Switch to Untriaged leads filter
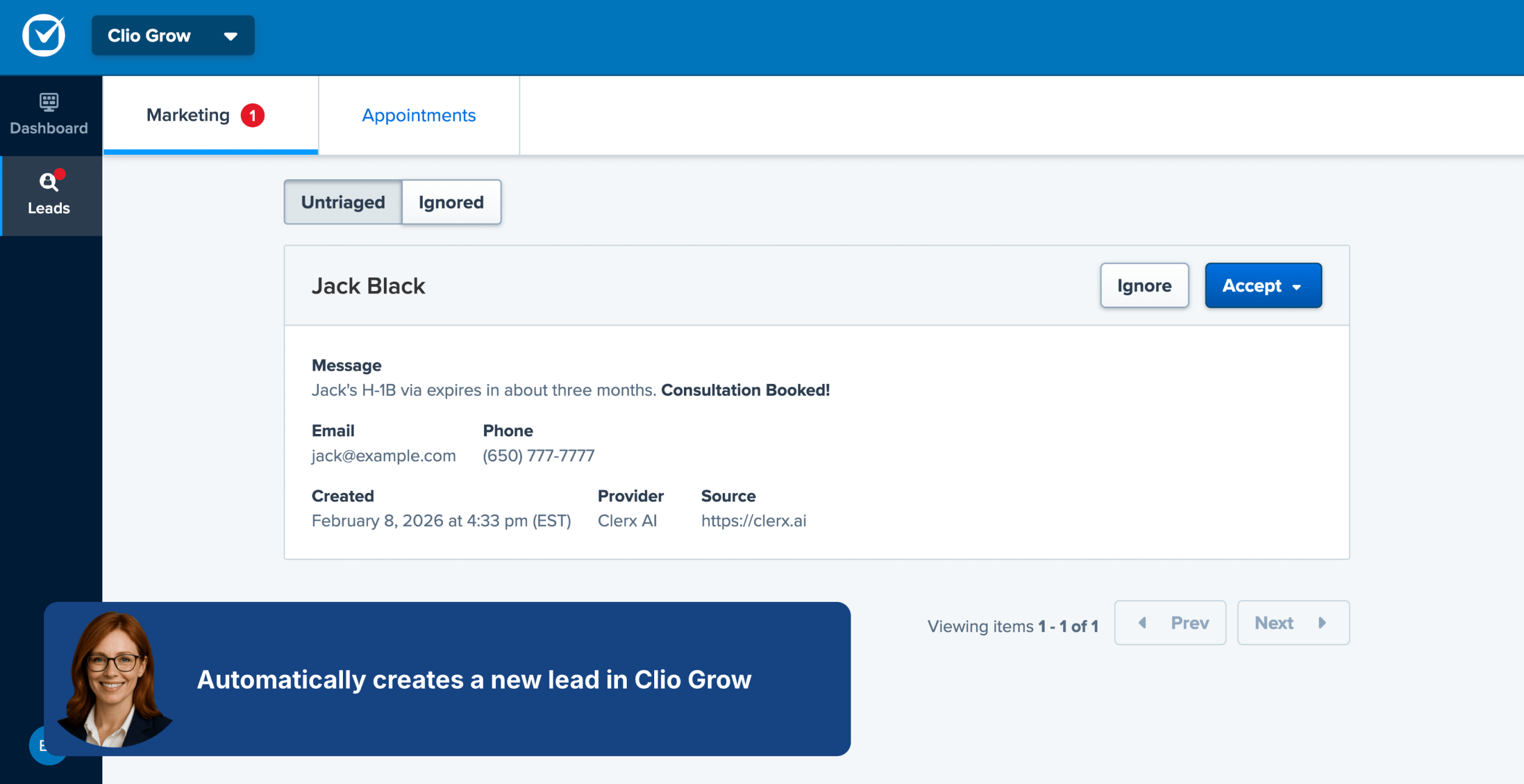This screenshot has height=784, width=1524. 343,202
